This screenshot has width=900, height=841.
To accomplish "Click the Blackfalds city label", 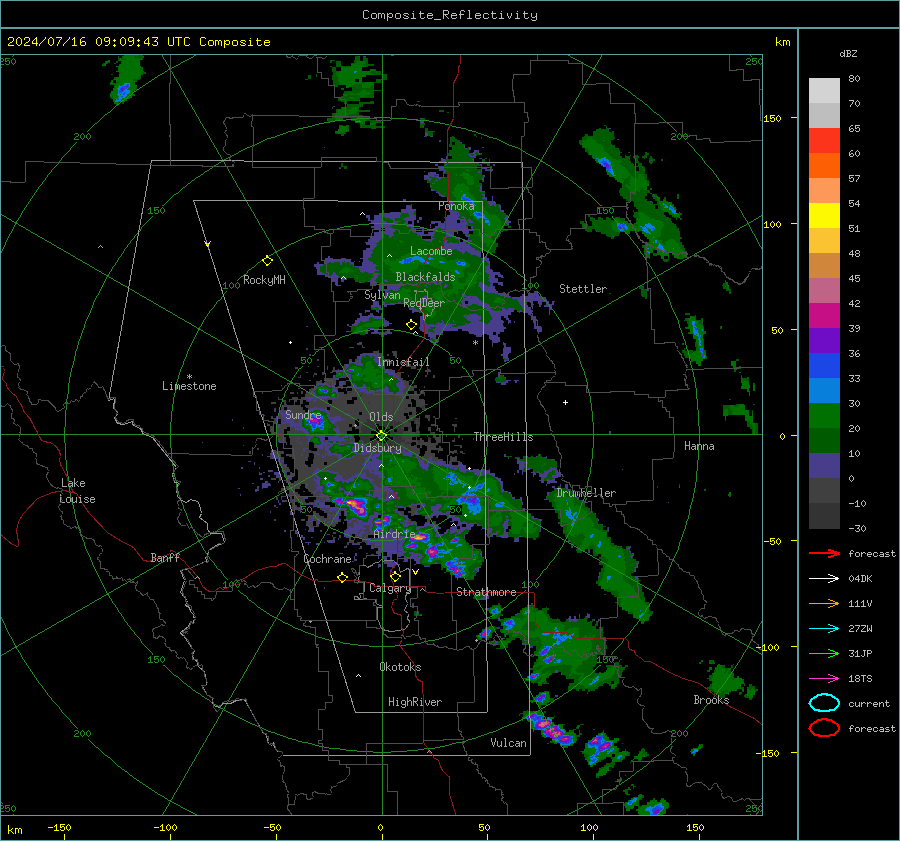I will tap(425, 277).
